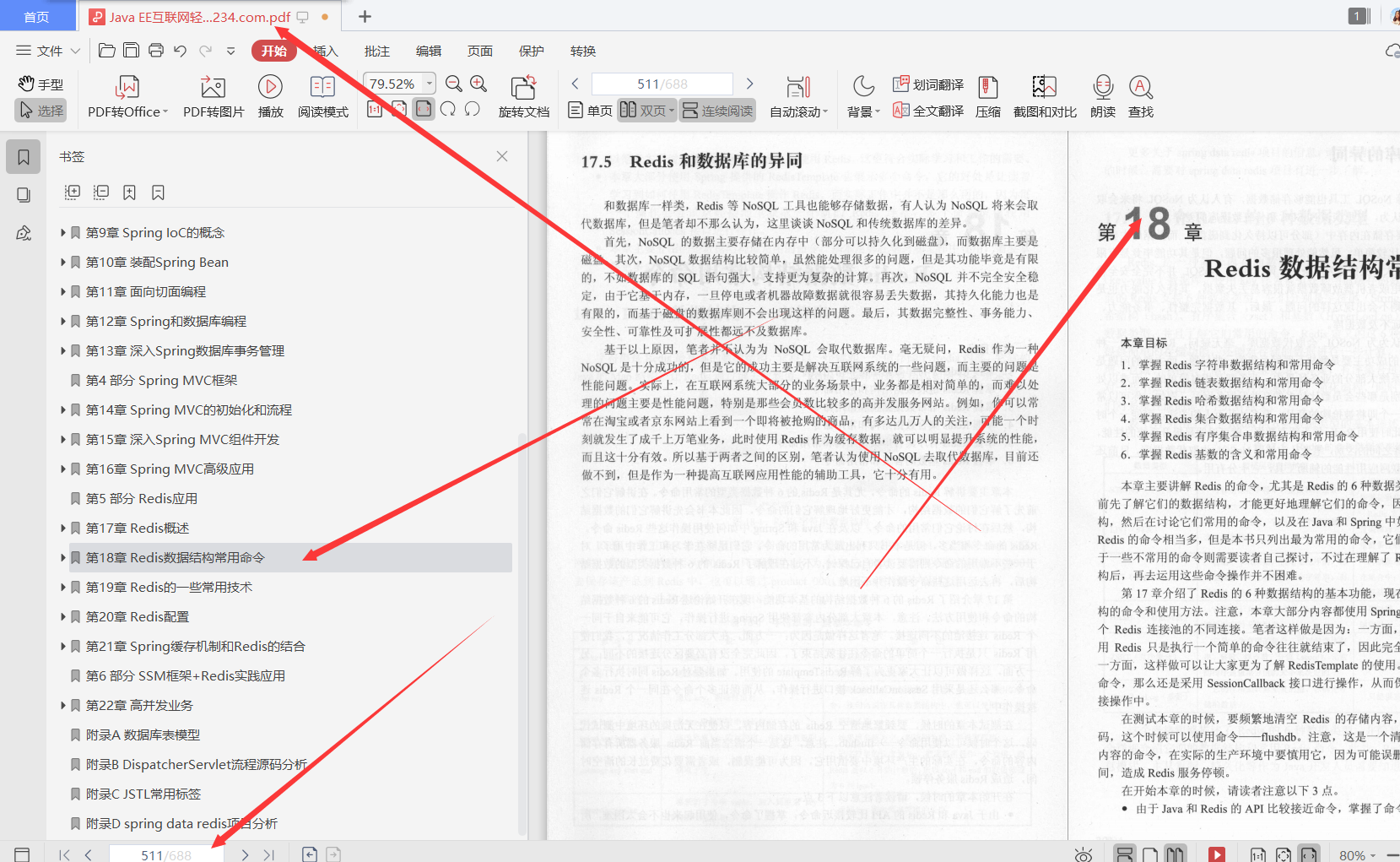Image resolution: width=1400 pixels, height=862 pixels.
Task: Open 截图和对比 screenshot and compare
Action: [x=1045, y=98]
